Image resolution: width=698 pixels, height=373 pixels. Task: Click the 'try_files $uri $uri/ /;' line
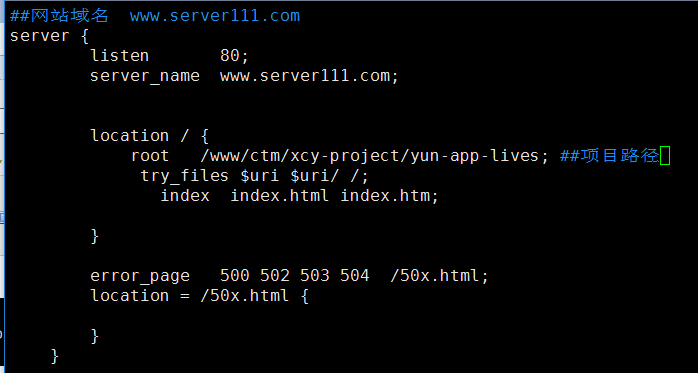[255, 176]
